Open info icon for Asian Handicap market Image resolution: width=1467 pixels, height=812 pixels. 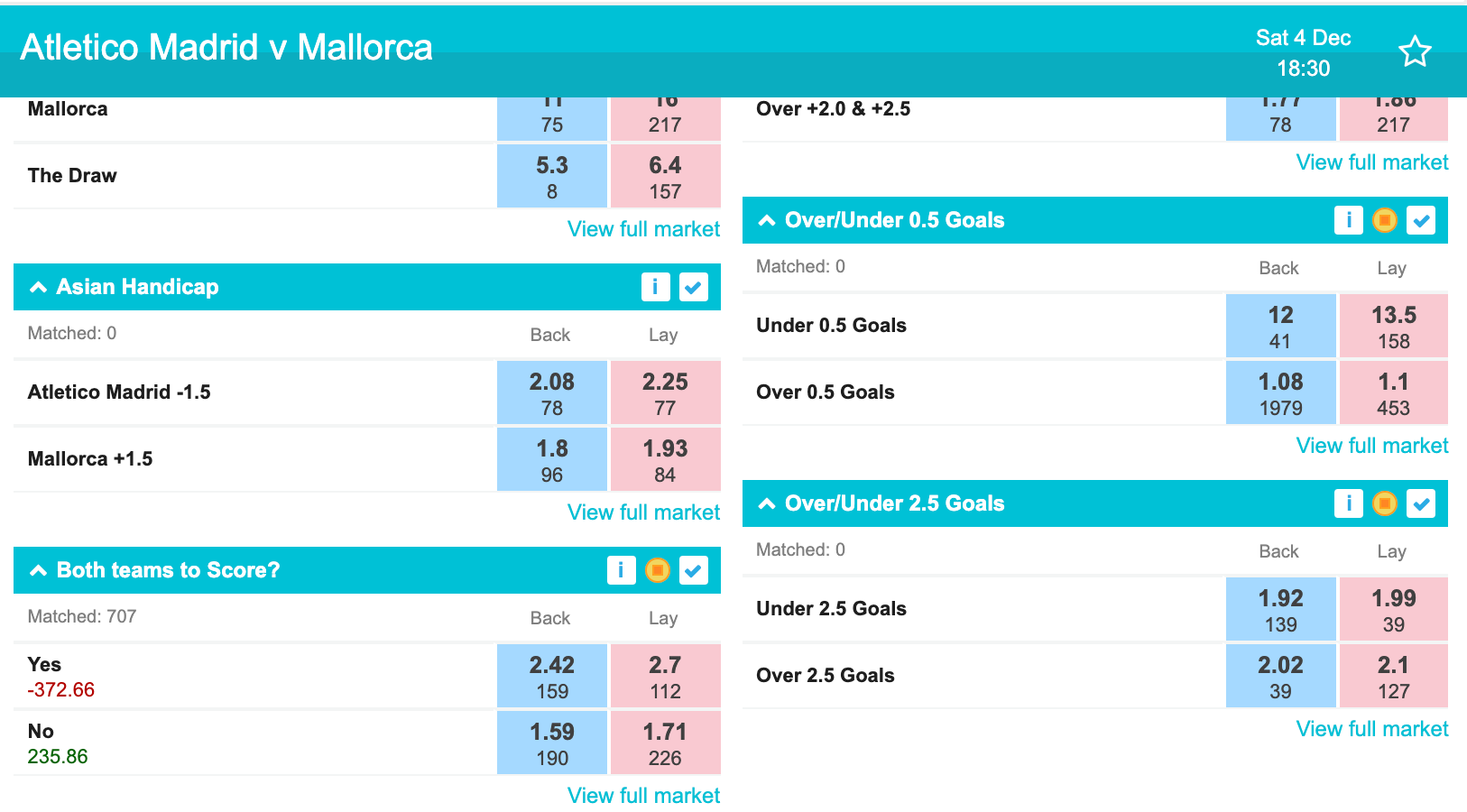[x=656, y=287]
